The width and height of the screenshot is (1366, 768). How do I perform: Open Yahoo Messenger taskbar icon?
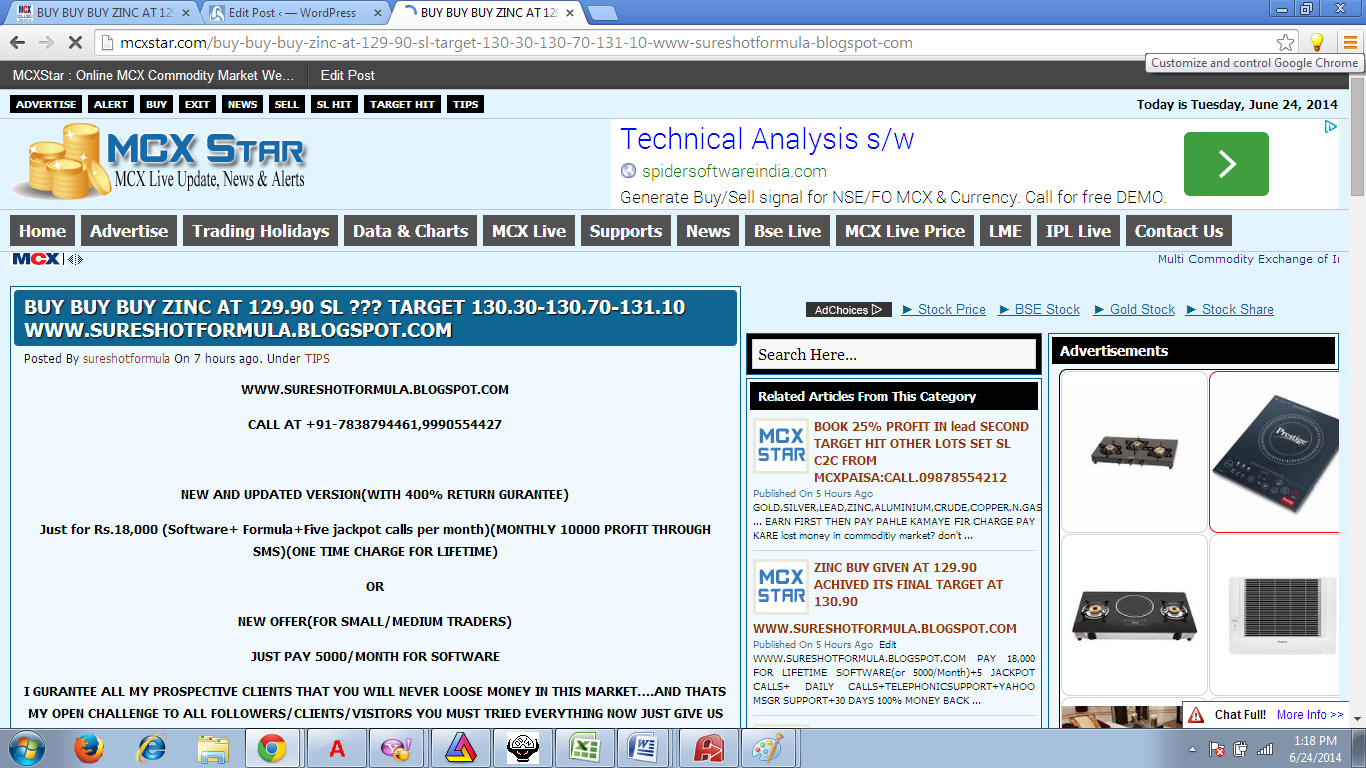tap(396, 748)
